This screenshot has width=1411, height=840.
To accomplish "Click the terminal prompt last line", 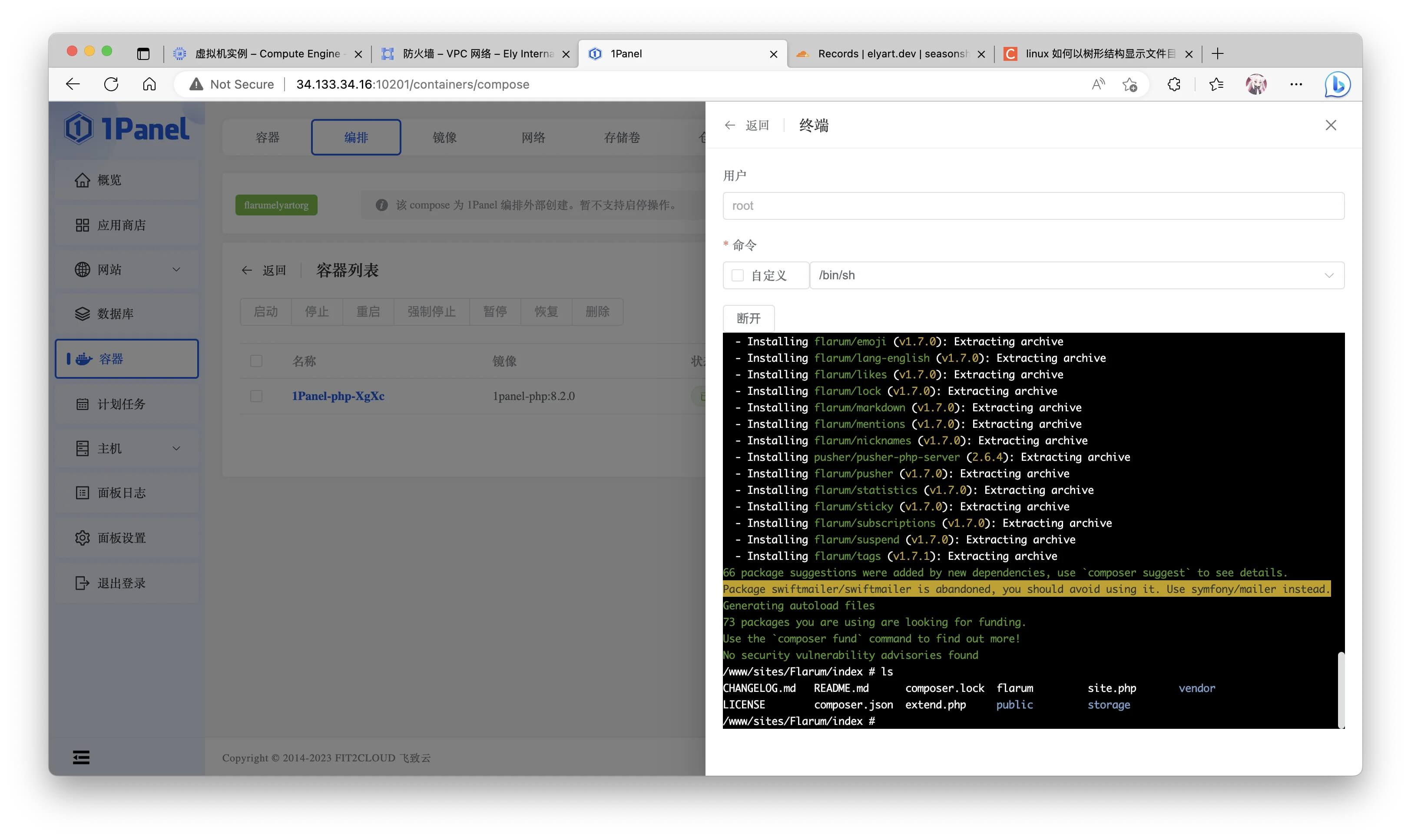I will tap(798, 721).
